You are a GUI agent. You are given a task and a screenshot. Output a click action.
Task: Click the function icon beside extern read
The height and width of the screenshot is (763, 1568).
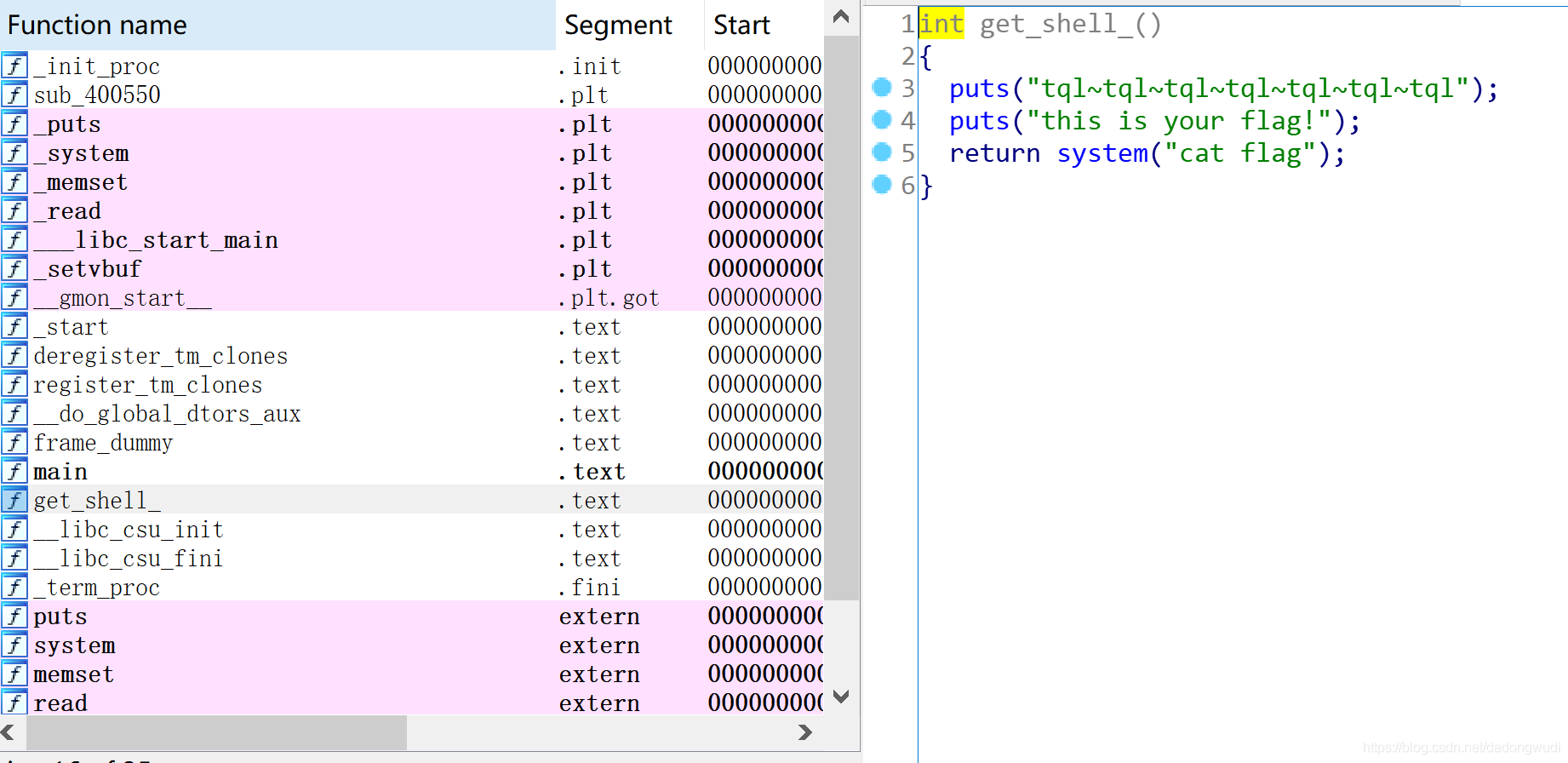[14, 703]
